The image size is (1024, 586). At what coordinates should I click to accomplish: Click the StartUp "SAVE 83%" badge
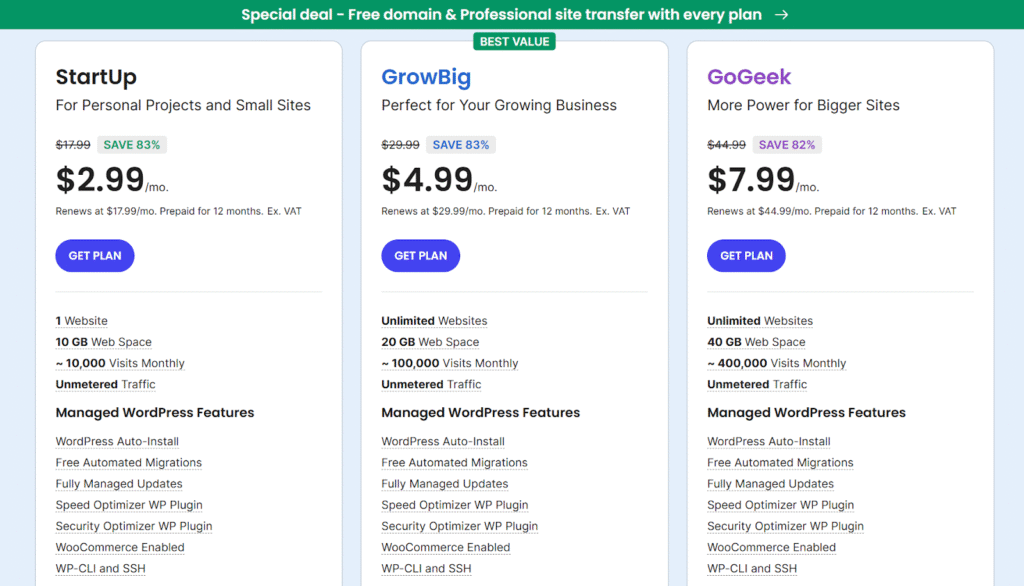133,145
